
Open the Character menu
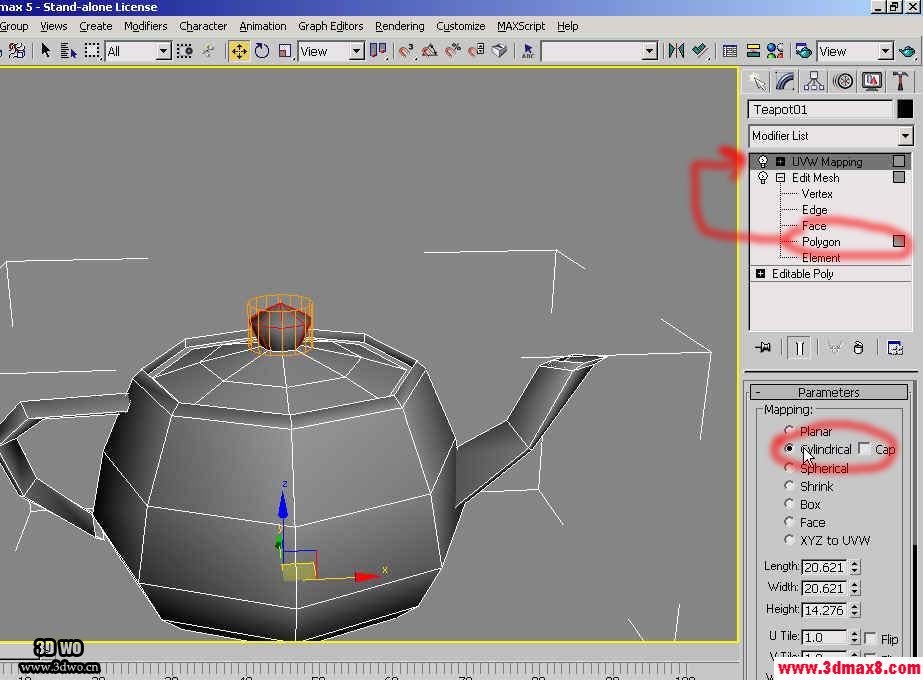click(x=203, y=26)
